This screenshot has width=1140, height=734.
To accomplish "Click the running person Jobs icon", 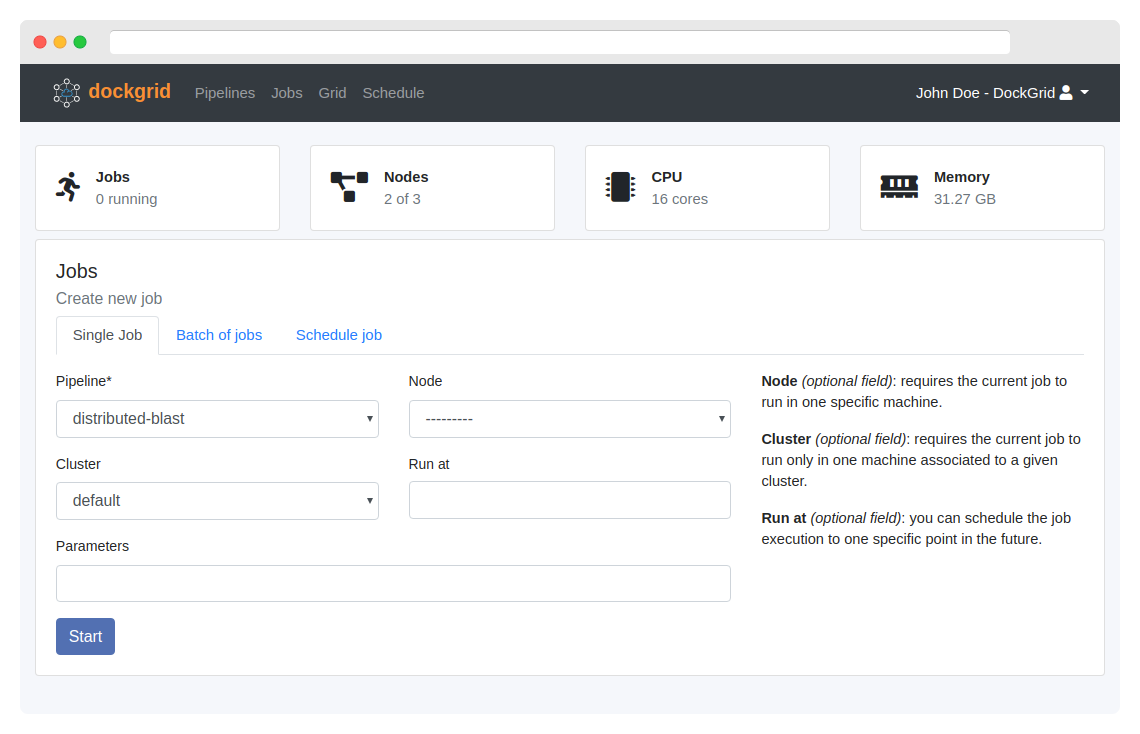I will click(68, 187).
